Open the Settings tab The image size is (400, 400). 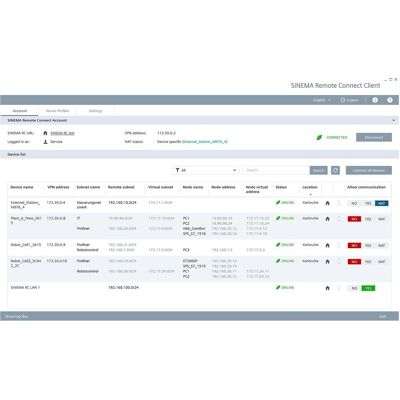95,111
